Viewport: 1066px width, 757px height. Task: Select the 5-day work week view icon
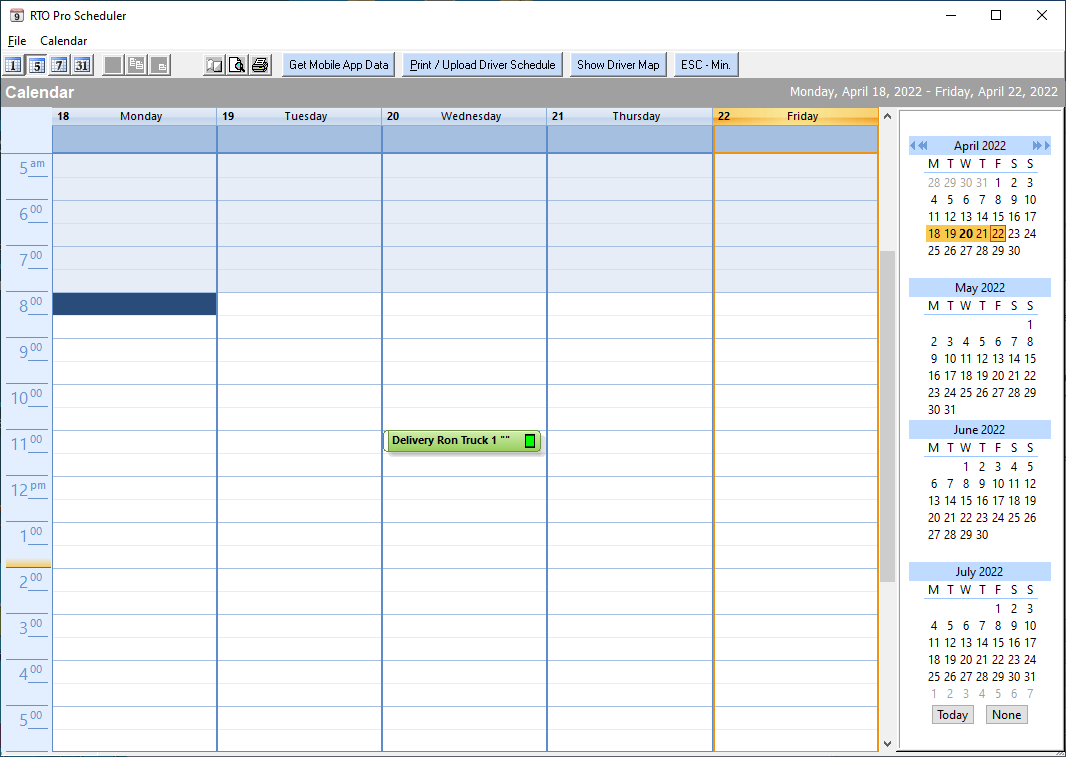point(36,65)
